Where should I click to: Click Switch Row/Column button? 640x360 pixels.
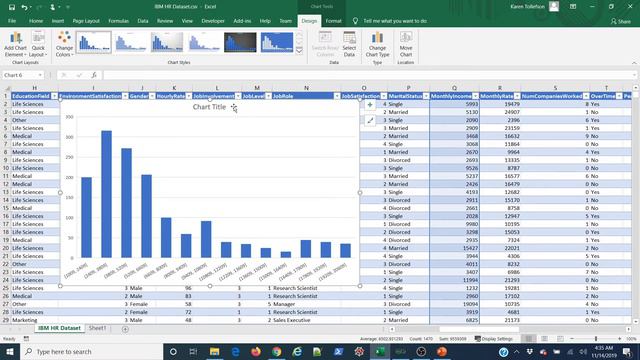(x=325, y=44)
